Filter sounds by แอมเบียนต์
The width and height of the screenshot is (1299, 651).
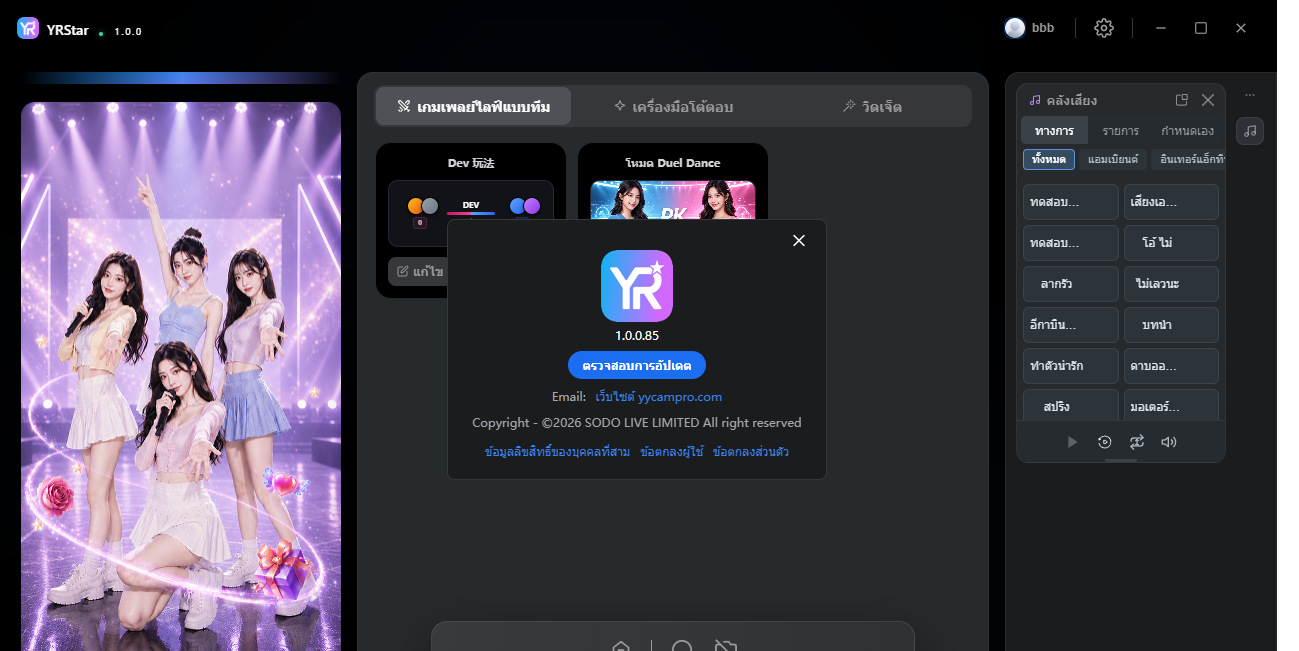1113,159
